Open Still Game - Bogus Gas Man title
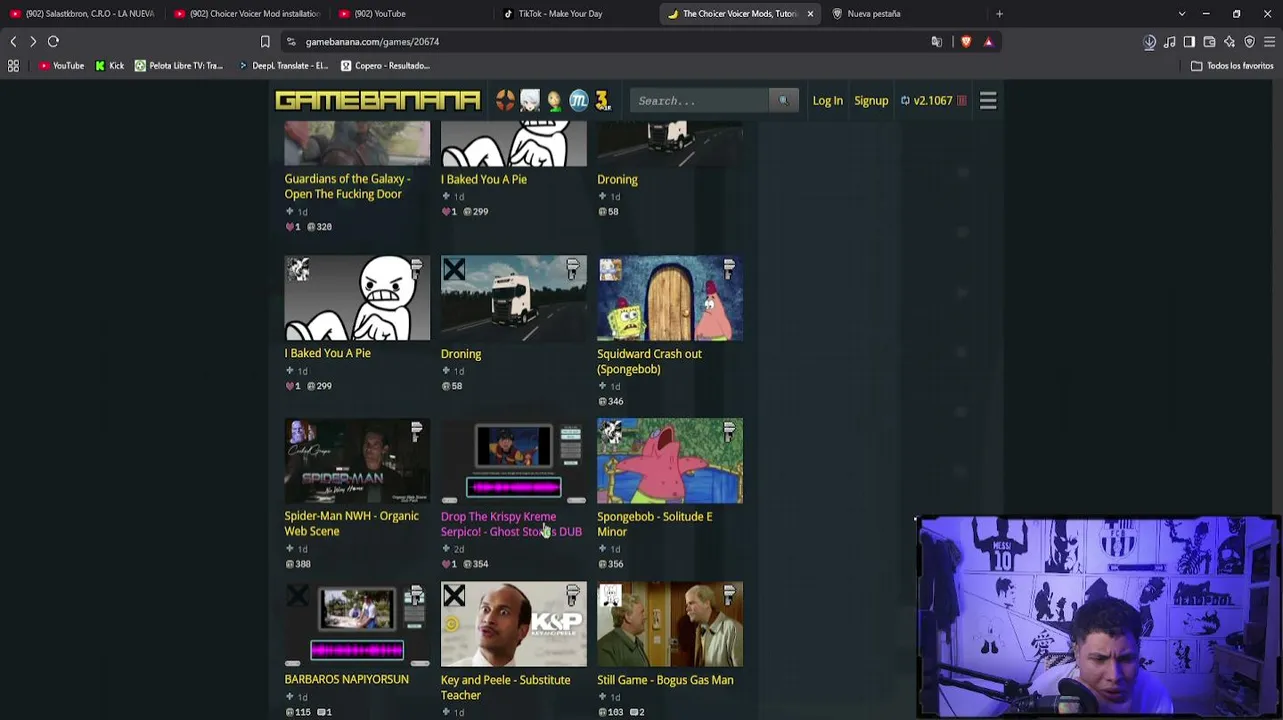The height and width of the screenshot is (720, 1283). (665, 681)
